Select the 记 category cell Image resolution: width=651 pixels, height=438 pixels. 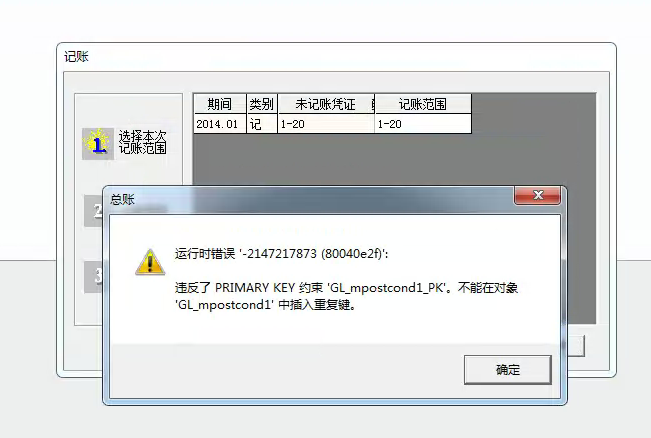click(x=262, y=124)
